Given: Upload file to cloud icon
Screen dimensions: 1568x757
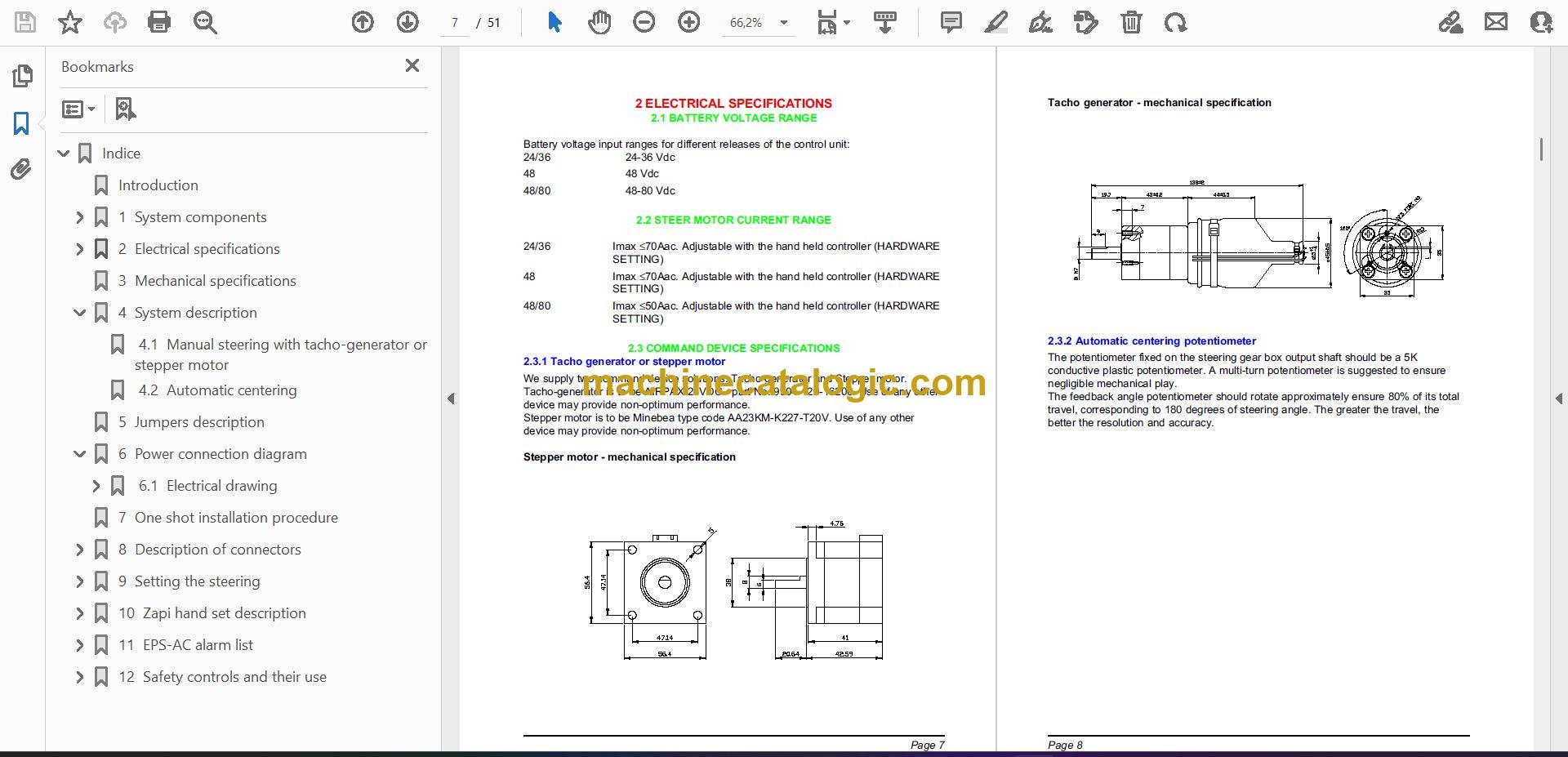Looking at the screenshot, I should [x=114, y=22].
